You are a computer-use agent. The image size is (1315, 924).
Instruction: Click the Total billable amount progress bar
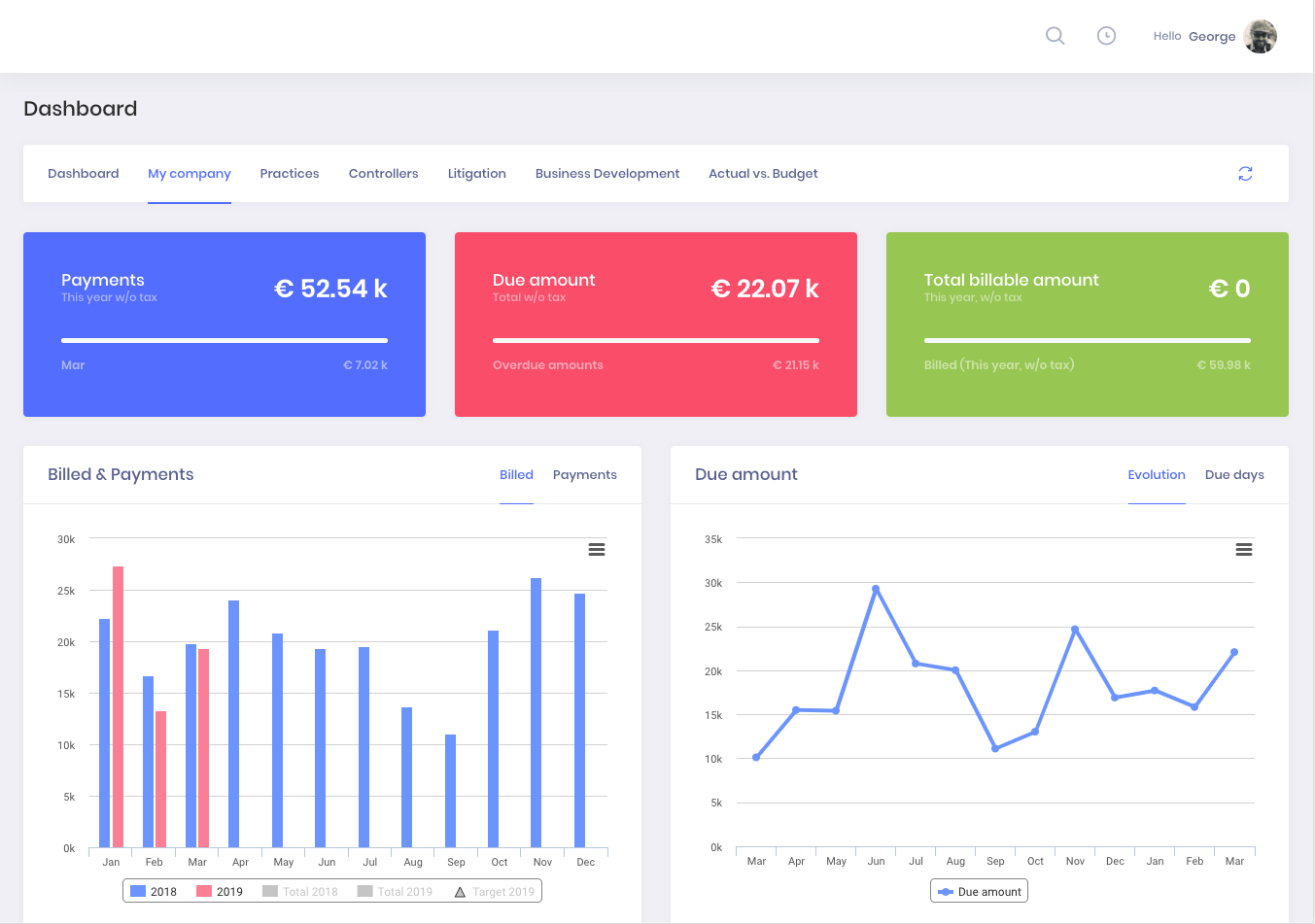point(1088,340)
